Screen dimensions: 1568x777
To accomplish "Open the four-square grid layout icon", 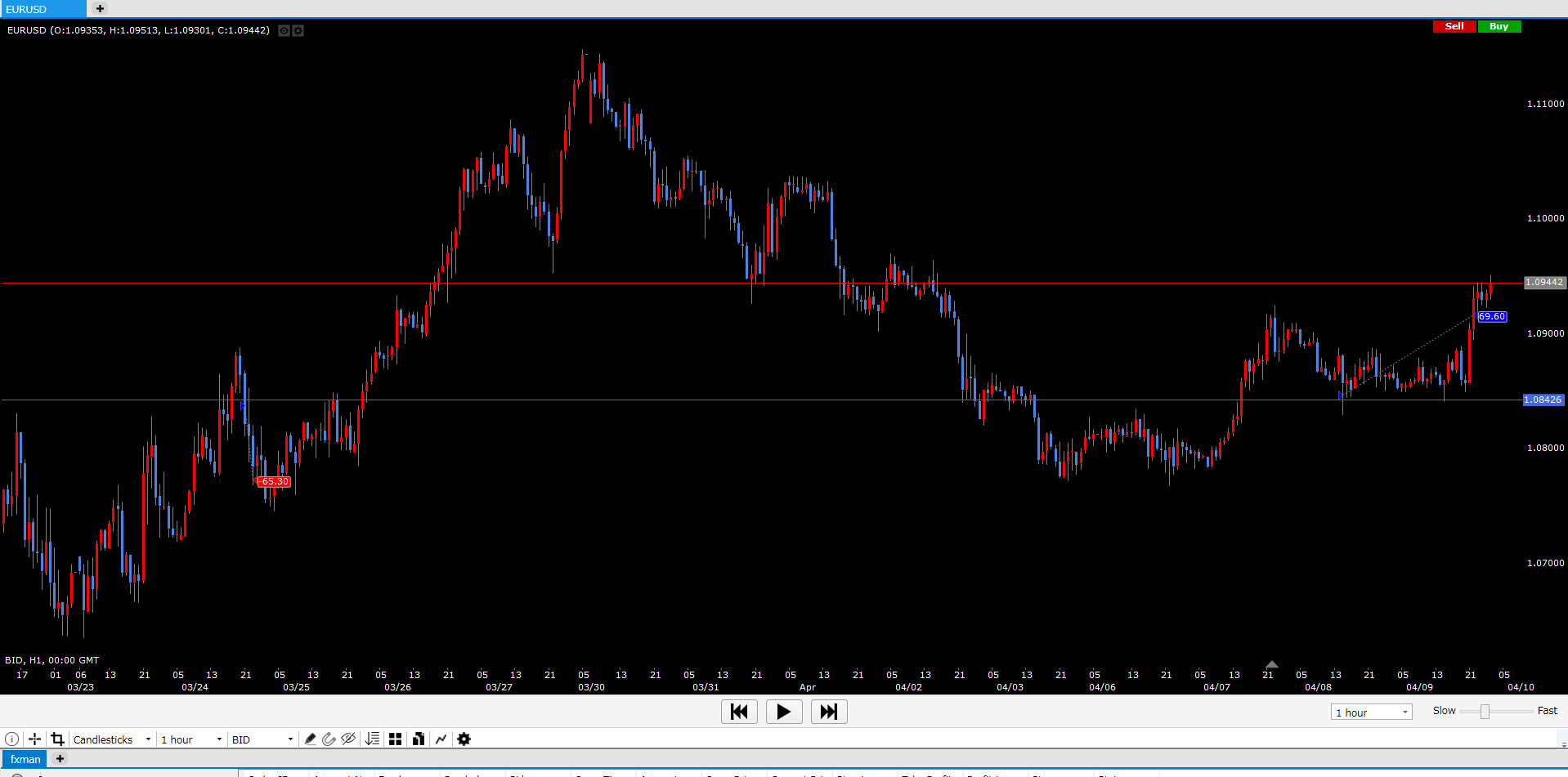I will 395,739.
